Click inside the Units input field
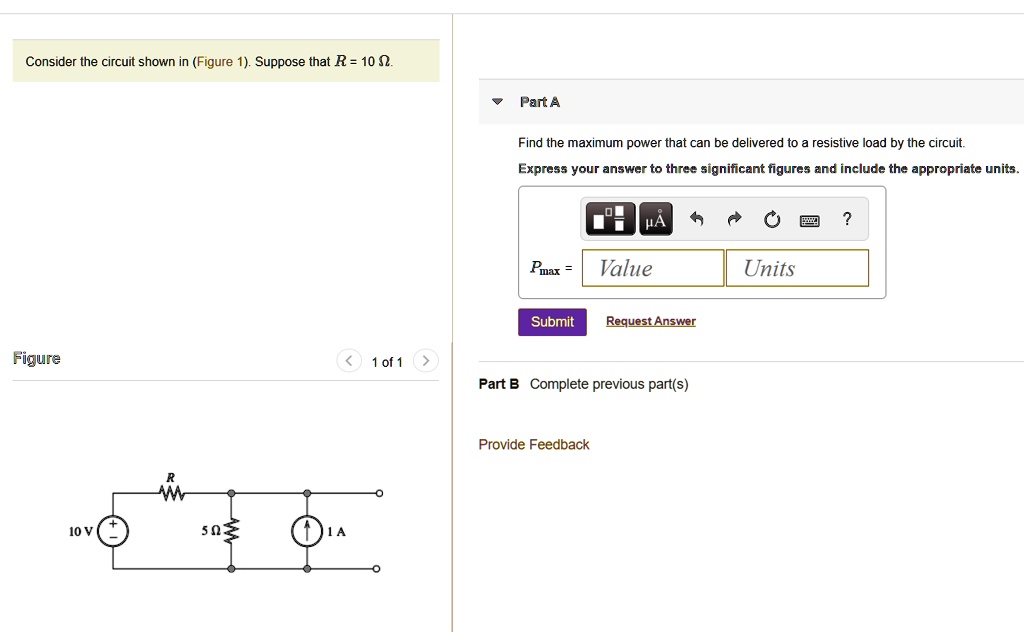The width and height of the screenshot is (1024, 632). pyautogui.click(x=797, y=268)
